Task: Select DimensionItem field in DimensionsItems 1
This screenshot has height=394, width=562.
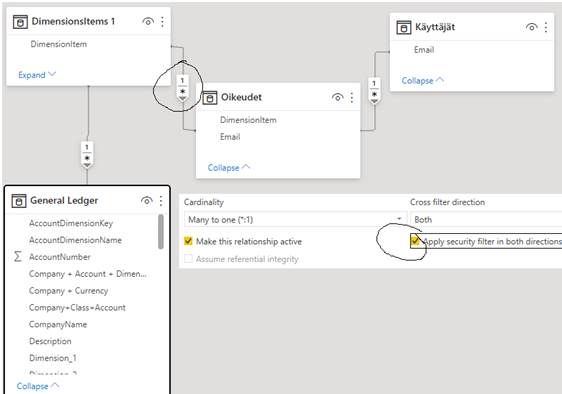Action: point(59,44)
